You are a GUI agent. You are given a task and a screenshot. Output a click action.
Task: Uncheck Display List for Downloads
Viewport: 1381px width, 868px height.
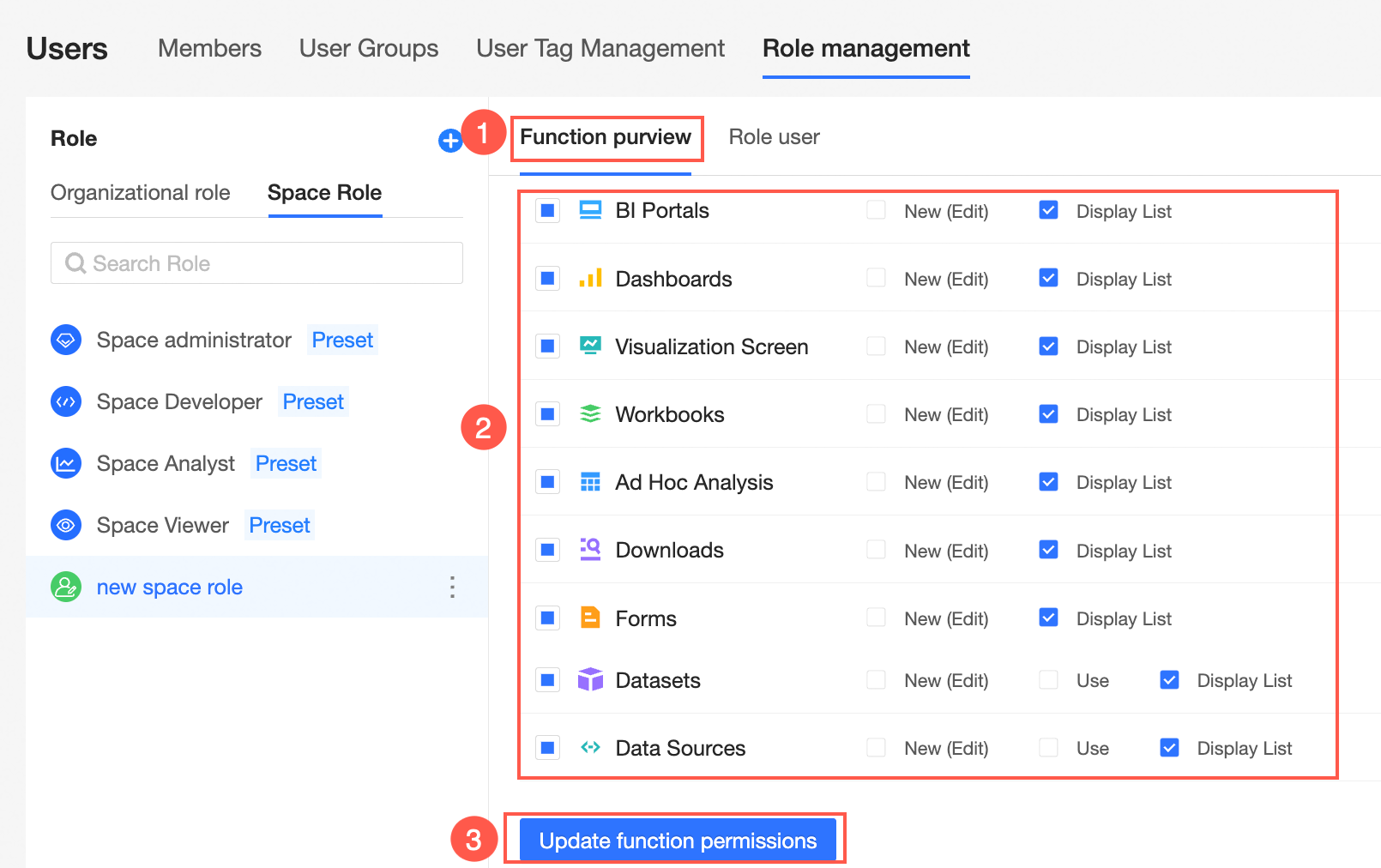coord(1048,550)
